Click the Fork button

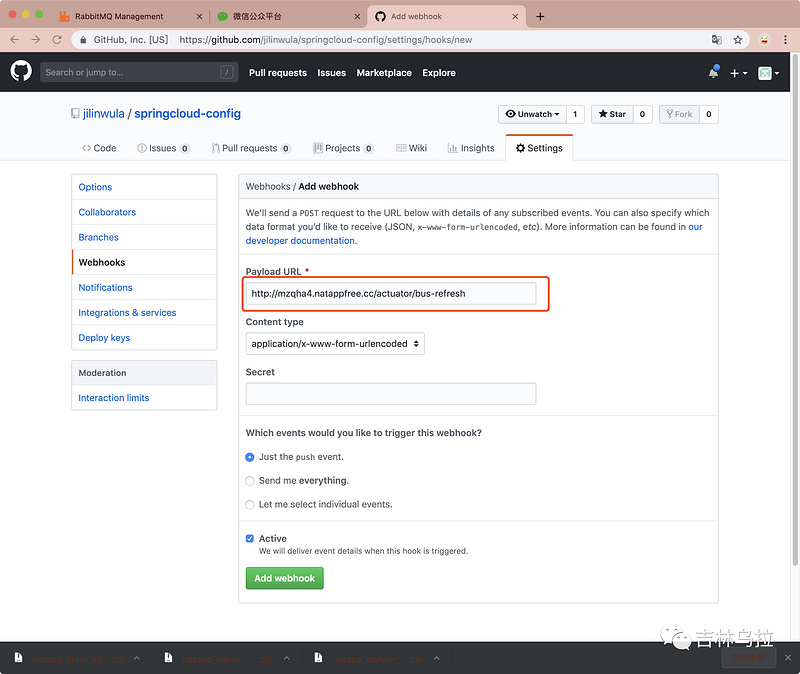[679, 114]
